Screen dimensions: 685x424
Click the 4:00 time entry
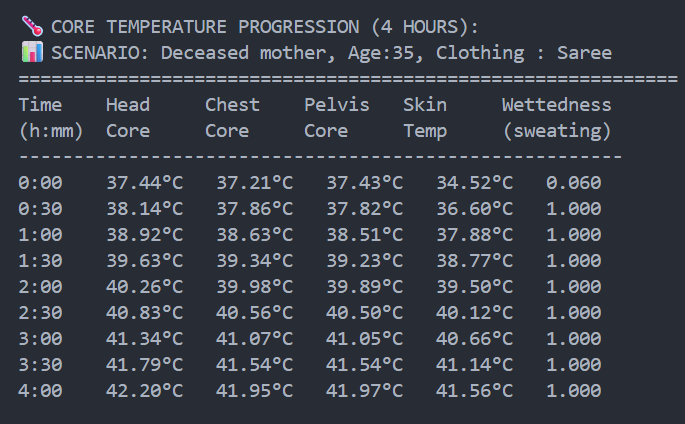(x=40, y=391)
